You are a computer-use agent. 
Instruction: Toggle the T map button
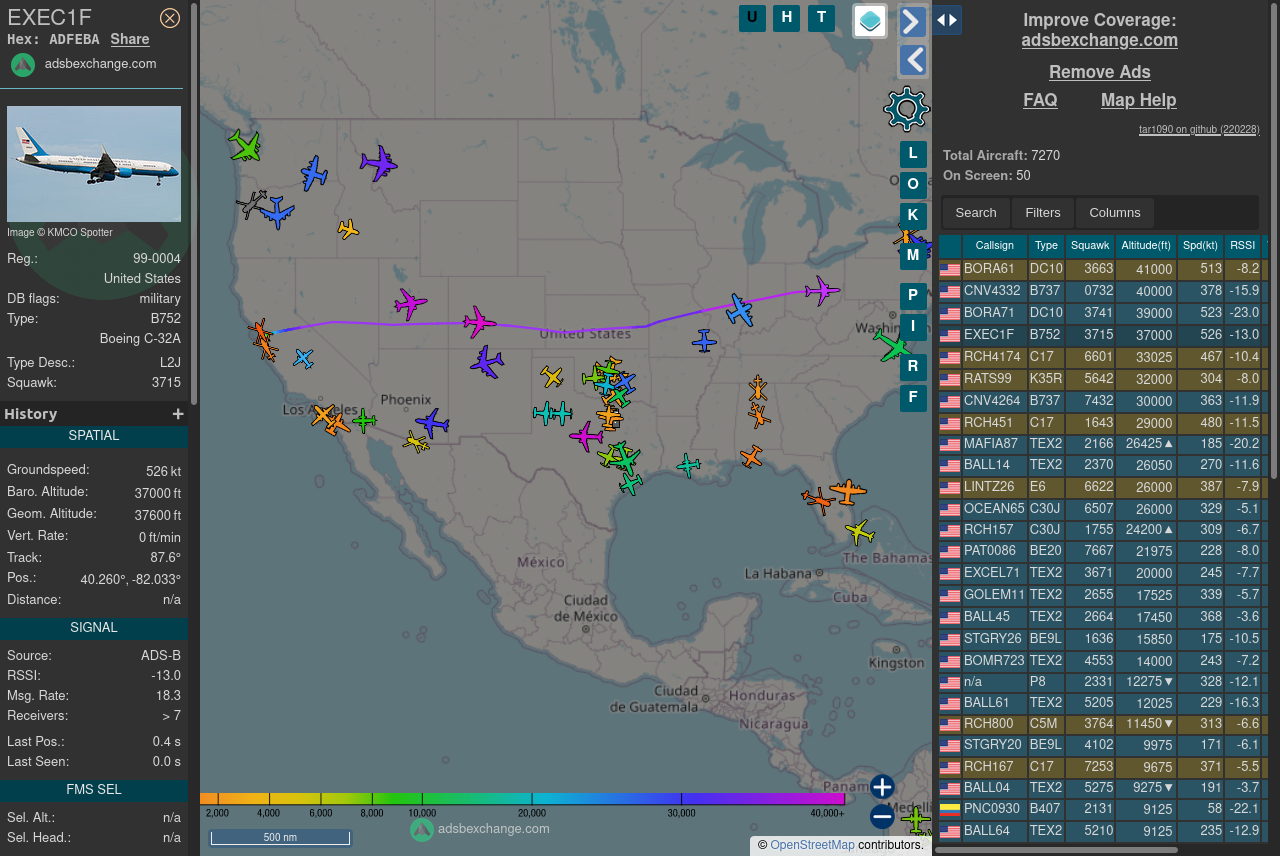(x=821, y=17)
